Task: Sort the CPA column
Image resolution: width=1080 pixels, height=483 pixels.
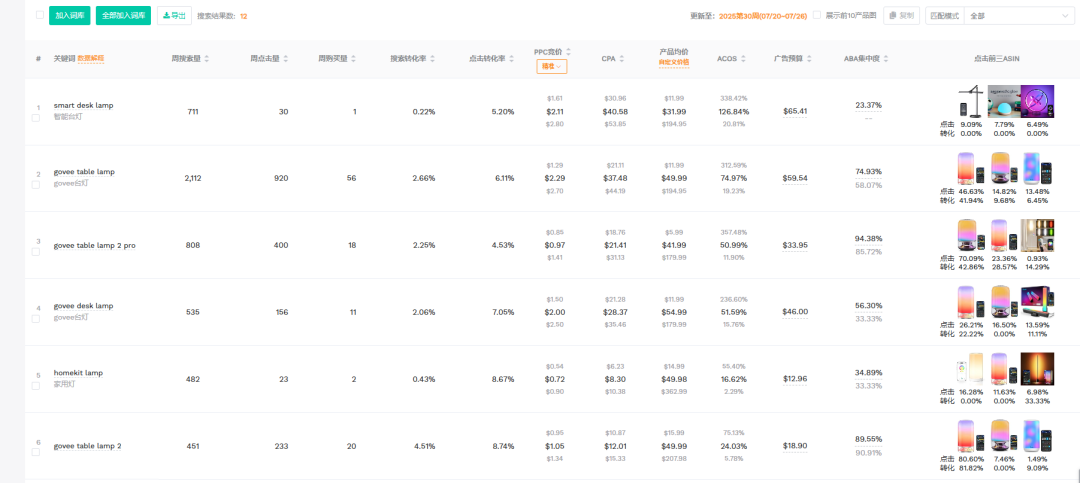Action: pos(623,59)
